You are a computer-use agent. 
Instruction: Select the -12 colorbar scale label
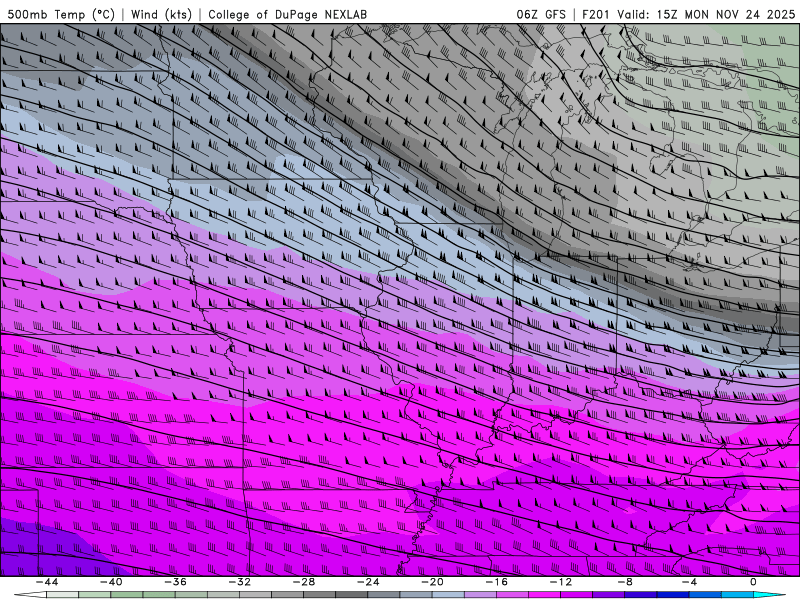point(561,582)
